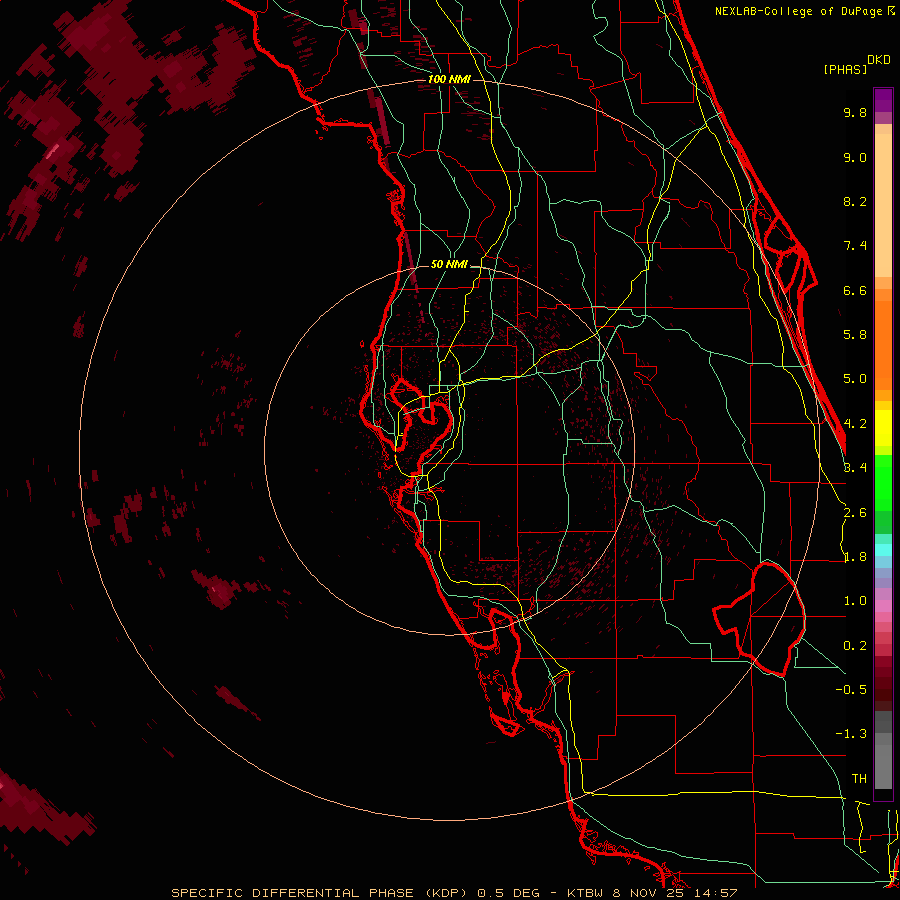Click the 6.6 scale value
Image resolution: width=900 pixels, height=900 pixels.
855,290
